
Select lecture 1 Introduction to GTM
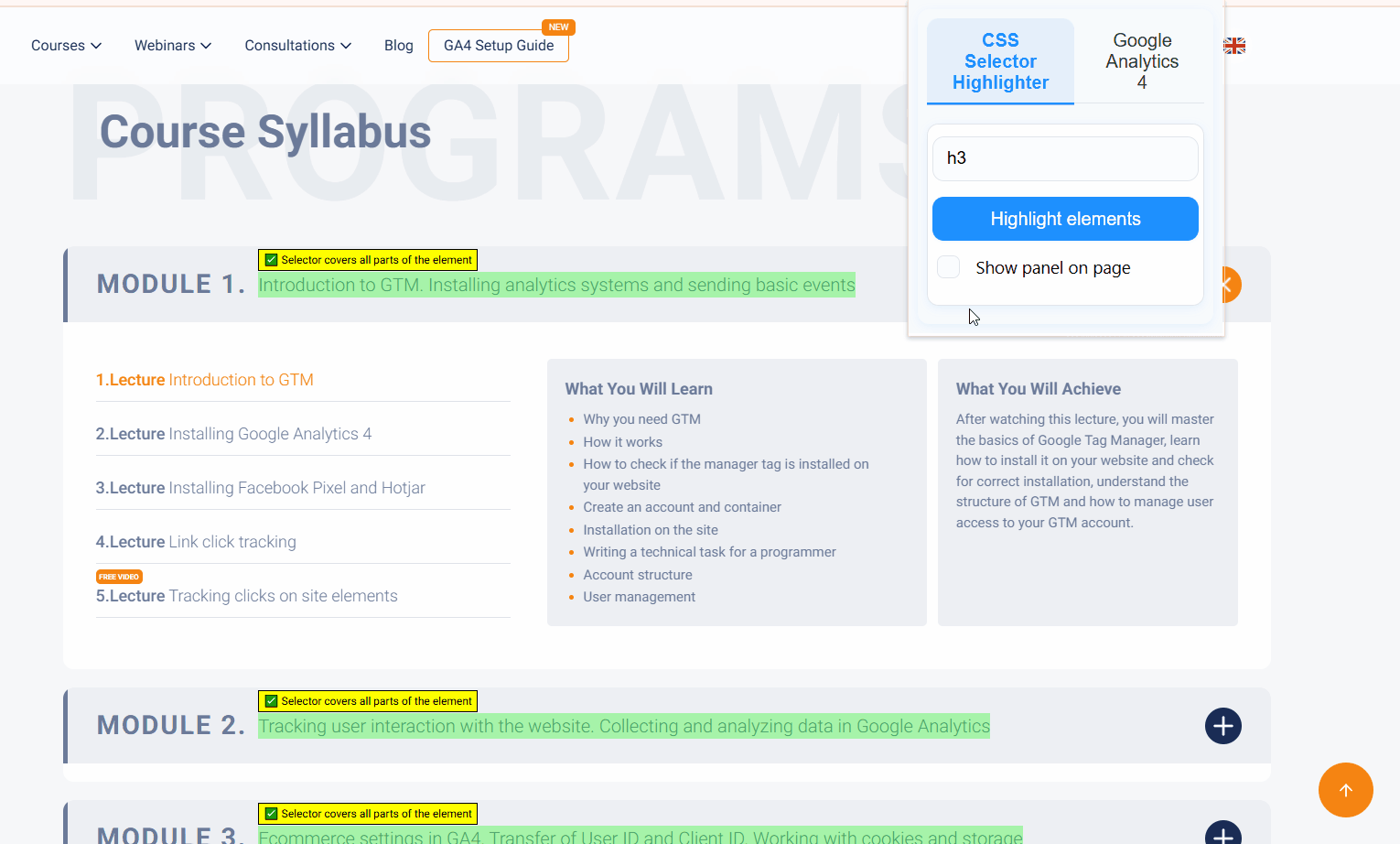click(205, 380)
